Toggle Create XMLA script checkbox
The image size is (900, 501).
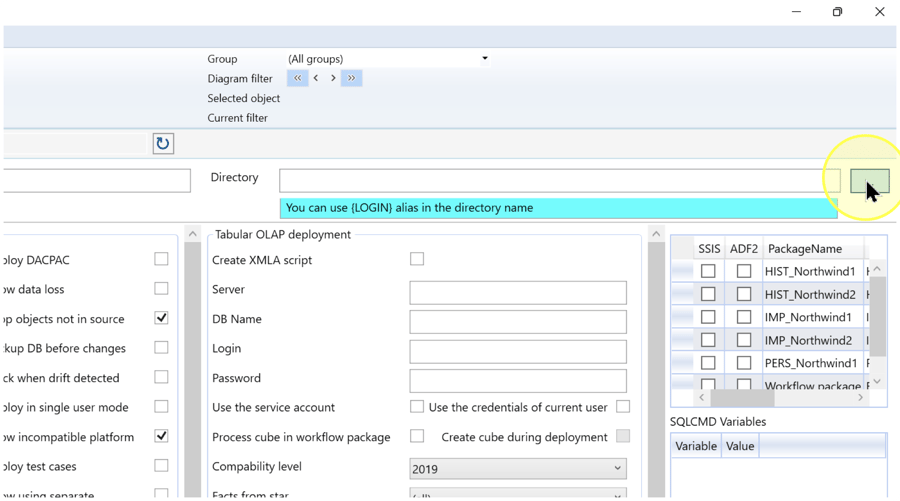click(417, 259)
